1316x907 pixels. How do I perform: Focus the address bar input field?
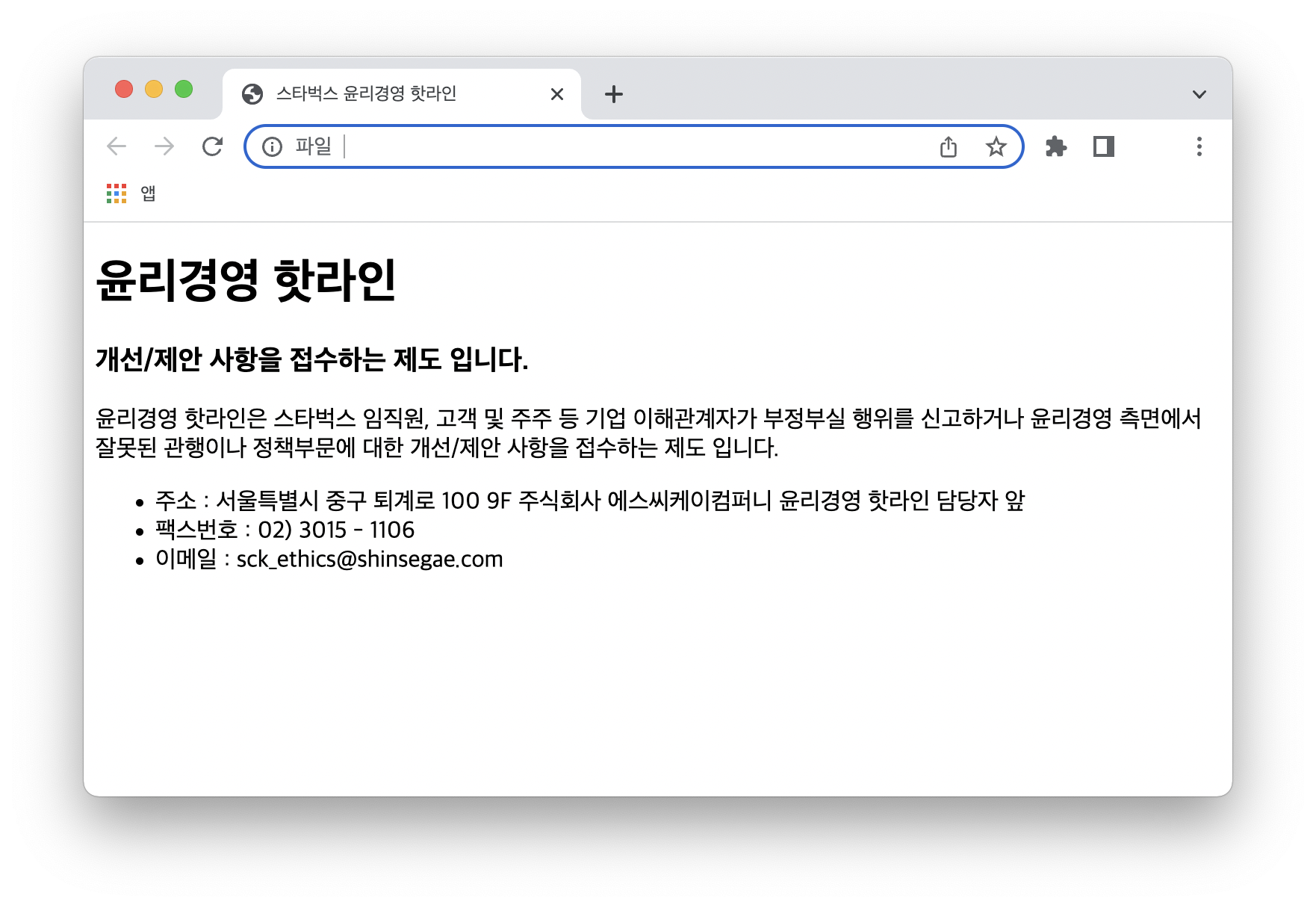click(635, 146)
